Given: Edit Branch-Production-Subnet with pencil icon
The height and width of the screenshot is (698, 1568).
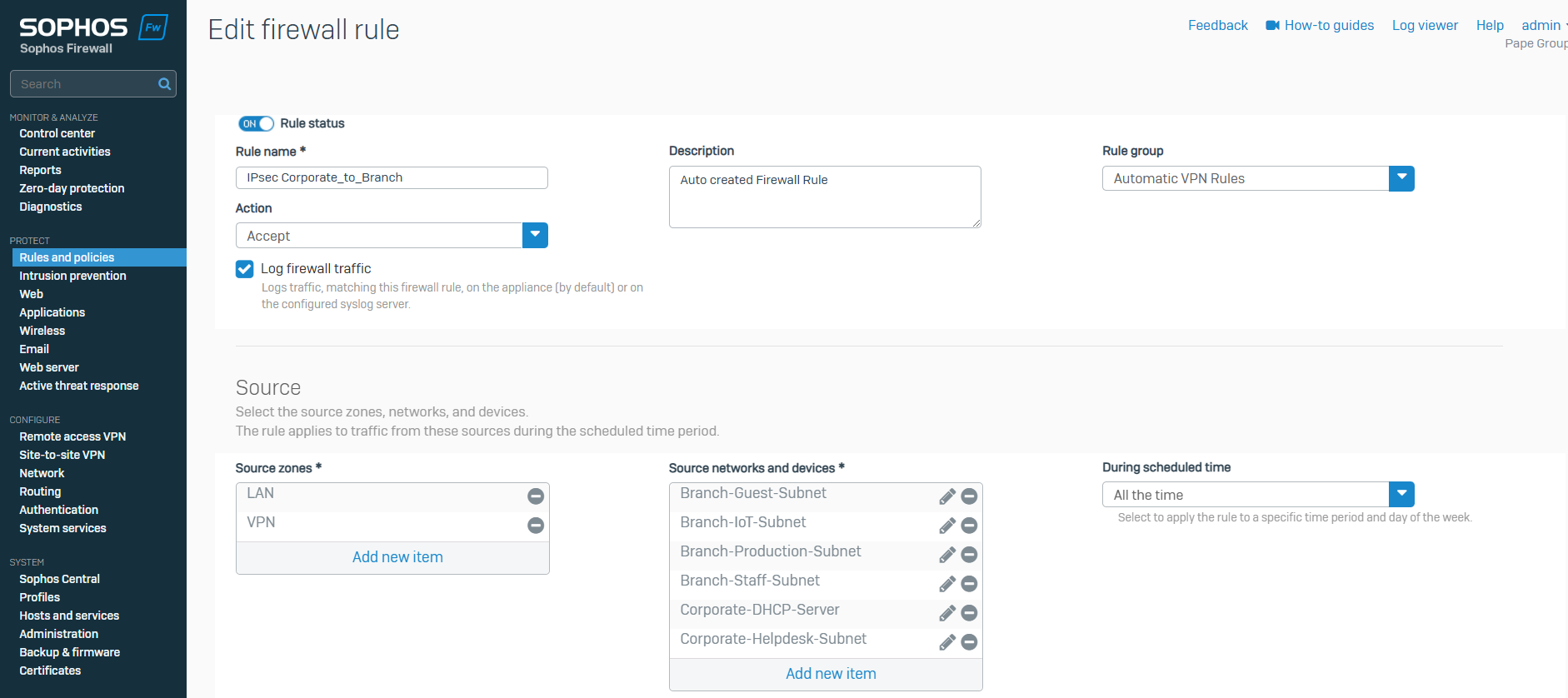Looking at the screenshot, I should pyautogui.click(x=947, y=555).
